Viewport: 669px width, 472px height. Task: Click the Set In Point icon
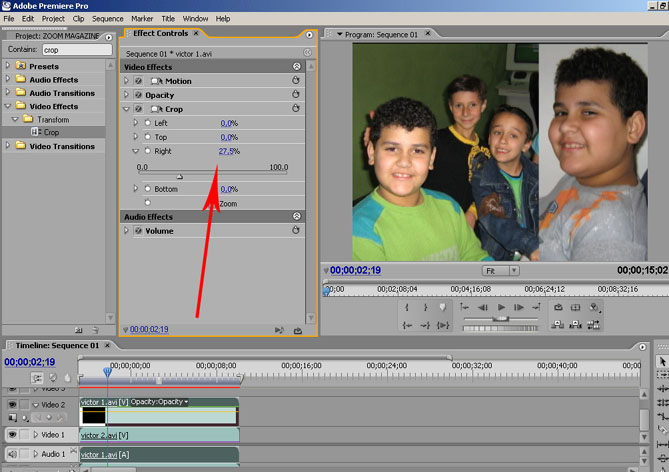coord(407,307)
